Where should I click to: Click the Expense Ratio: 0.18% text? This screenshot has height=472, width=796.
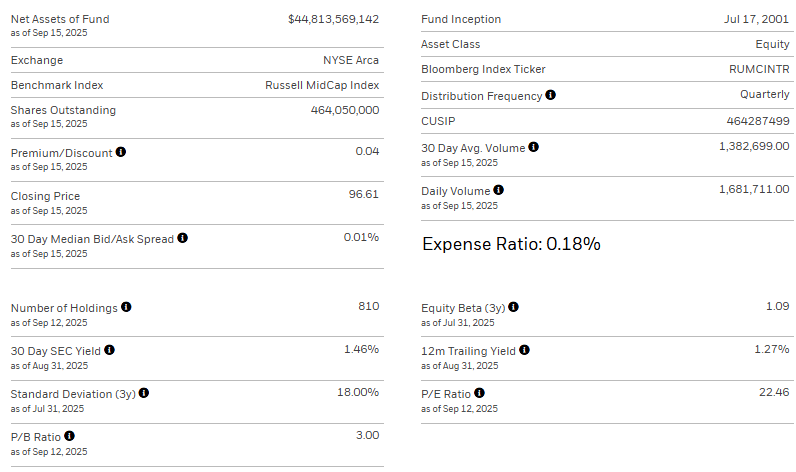click(511, 243)
